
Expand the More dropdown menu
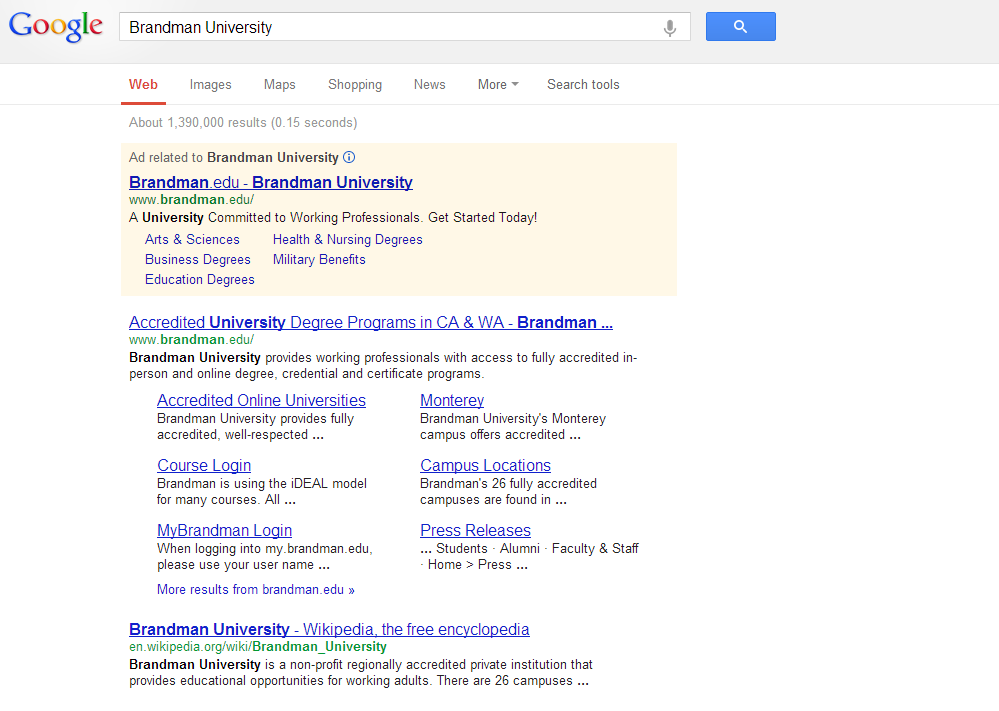498,84
